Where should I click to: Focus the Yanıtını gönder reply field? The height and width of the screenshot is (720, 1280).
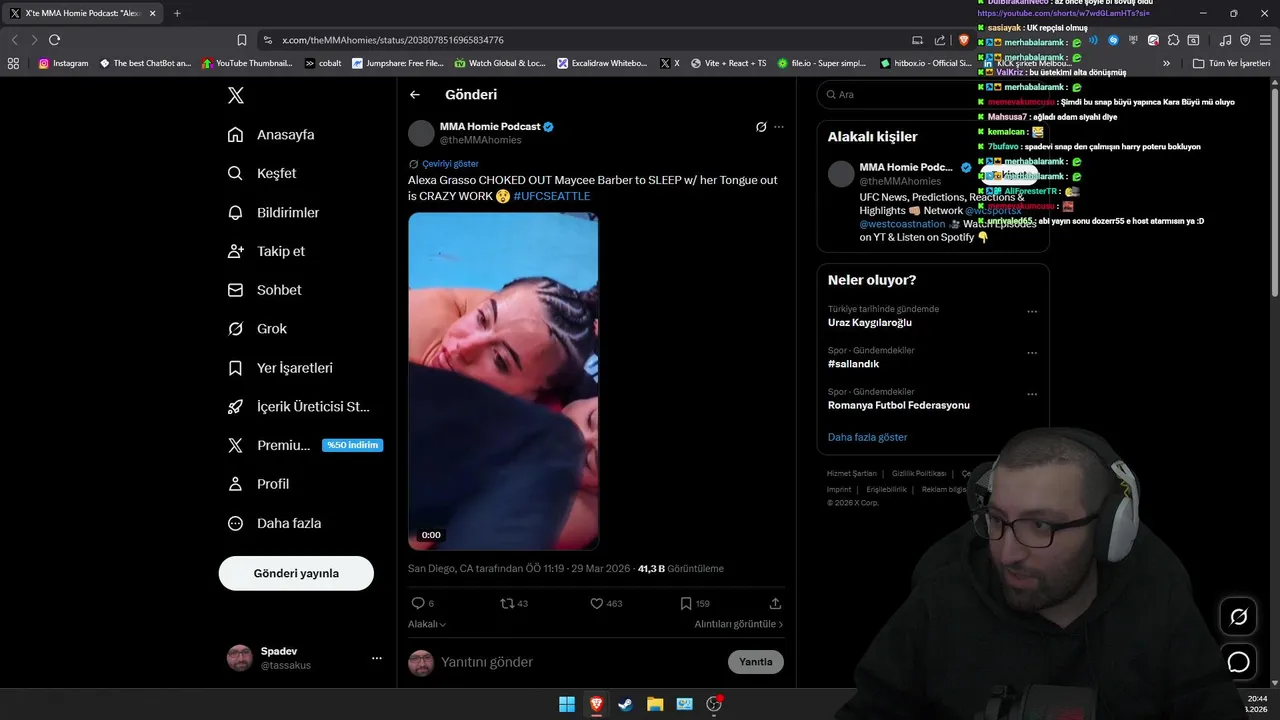tap(580, 662)
